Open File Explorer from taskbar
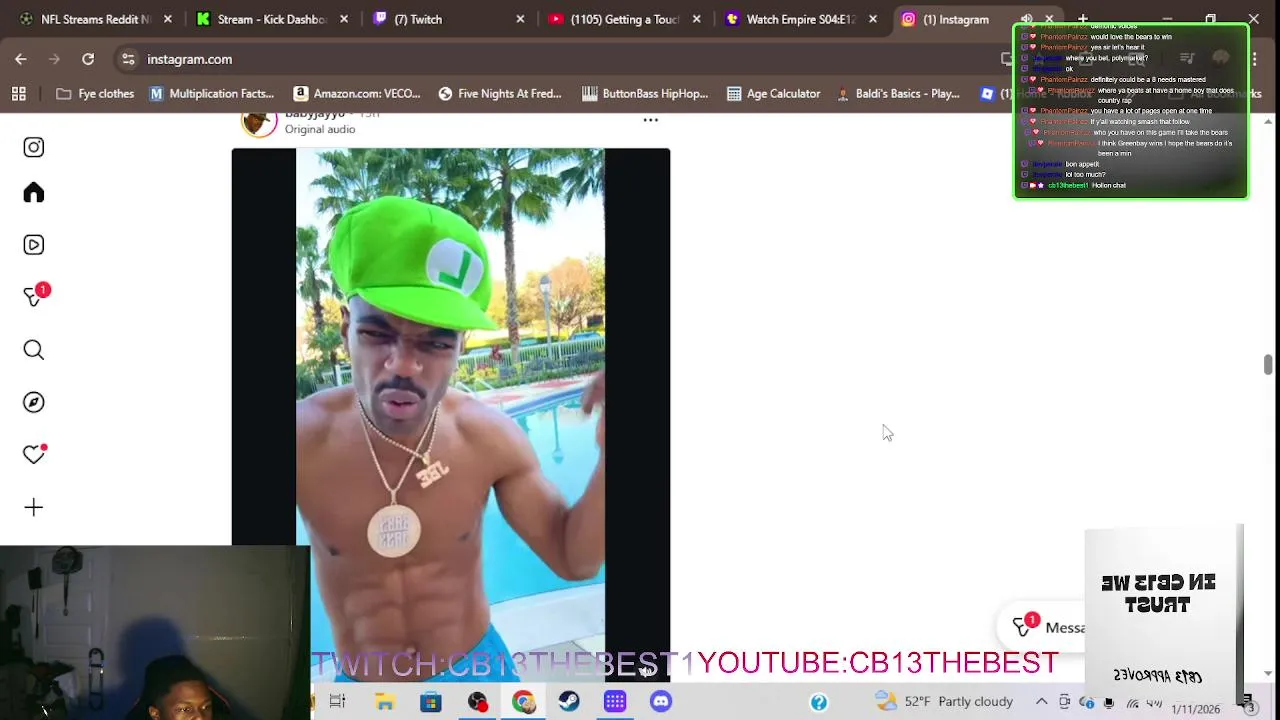This screenshot has height=720, width=1280. point(384,701)
